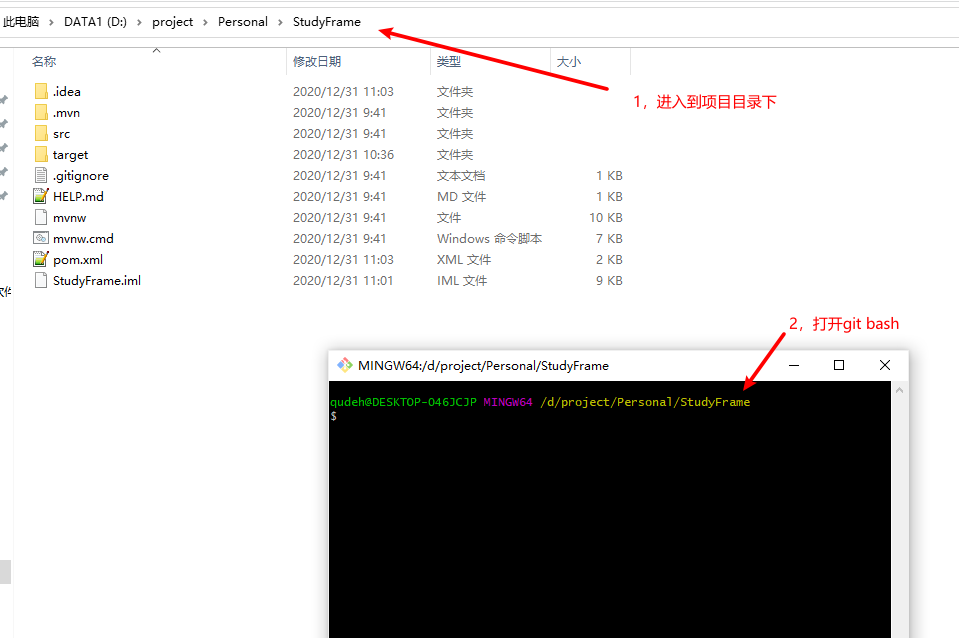Select the .mvn folder name
This screenshot has height=638, width=959.
[x=66, y=113]
